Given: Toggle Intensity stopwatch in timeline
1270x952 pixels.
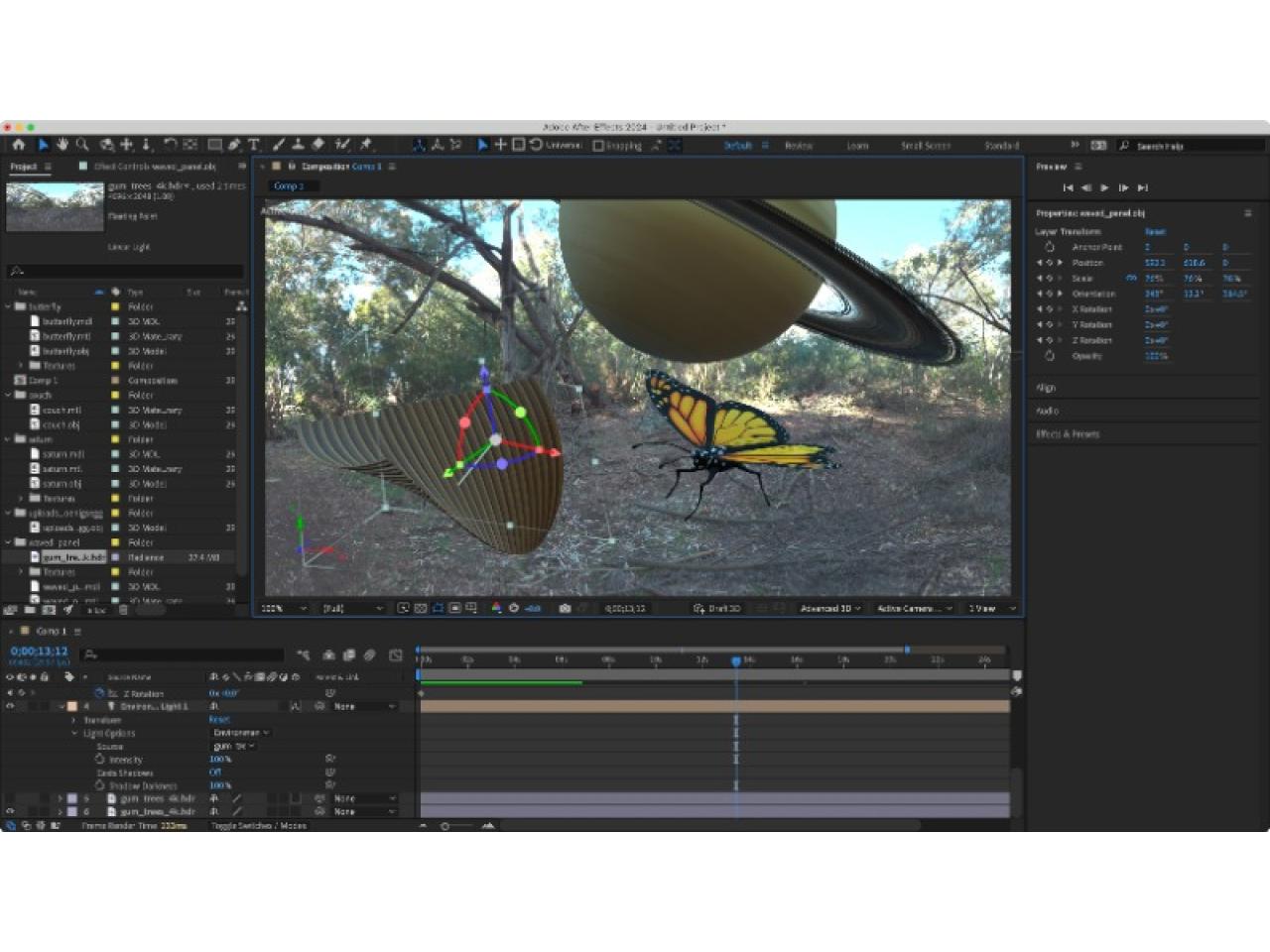Looking at the screenshot, I should pyautogui.click(x=99, y=759).
